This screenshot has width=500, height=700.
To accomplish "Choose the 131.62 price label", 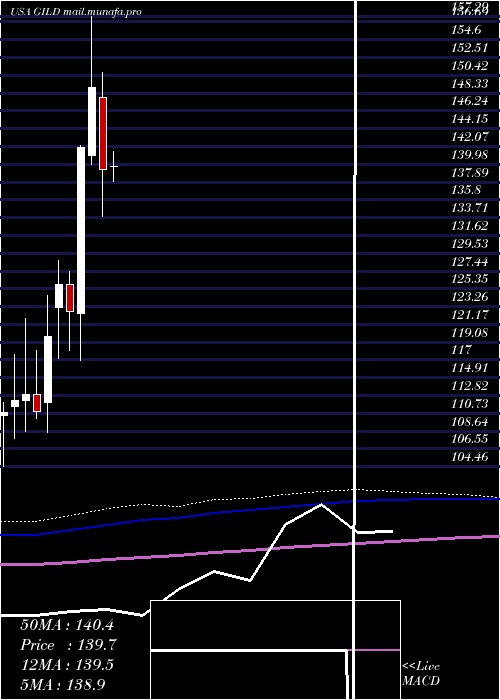I will tap(469, 226).
